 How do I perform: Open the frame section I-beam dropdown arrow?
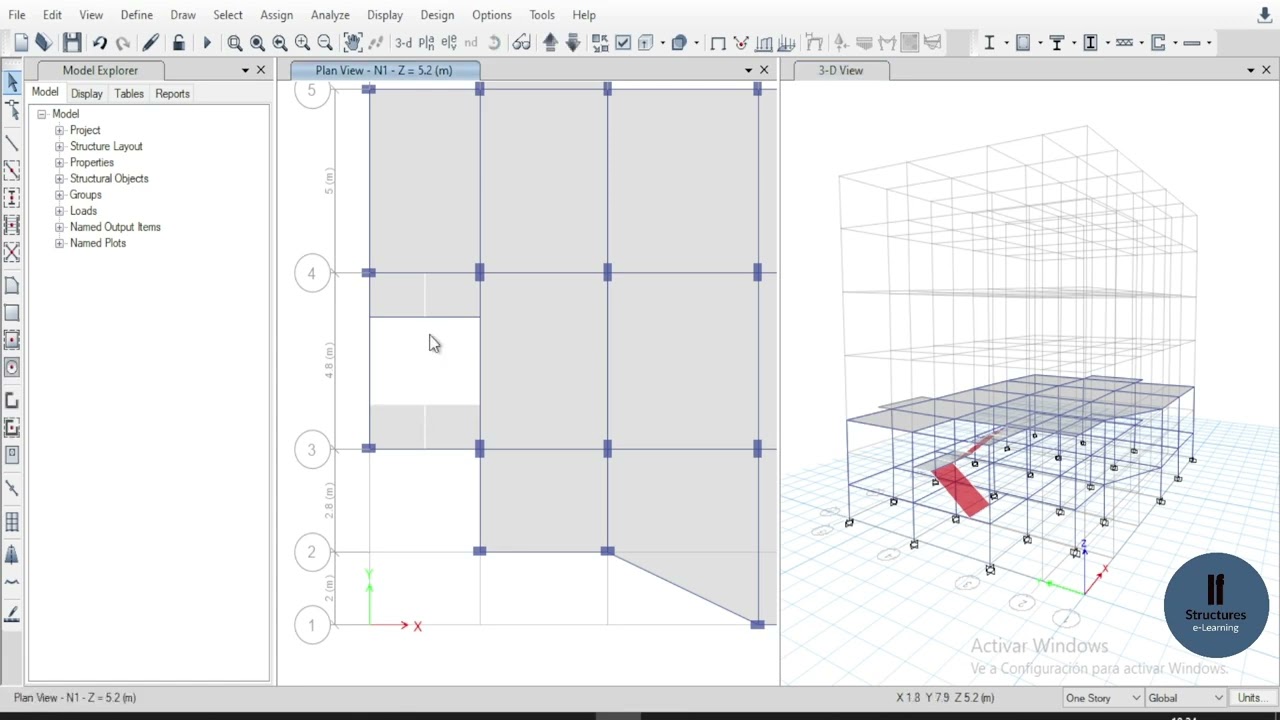point(1005,42)
